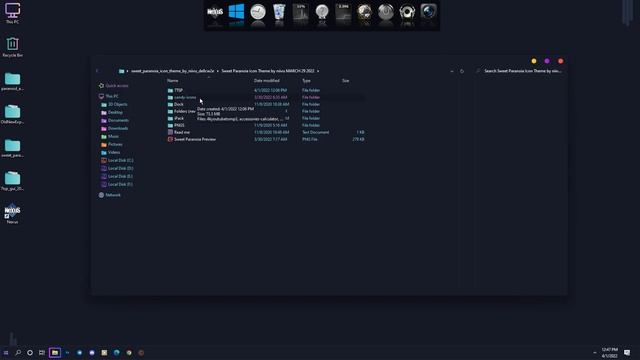Sort by Date modified column header
The width and height of the screenshot is (640, 360).
pyautogui.click(x=267, y=81)
